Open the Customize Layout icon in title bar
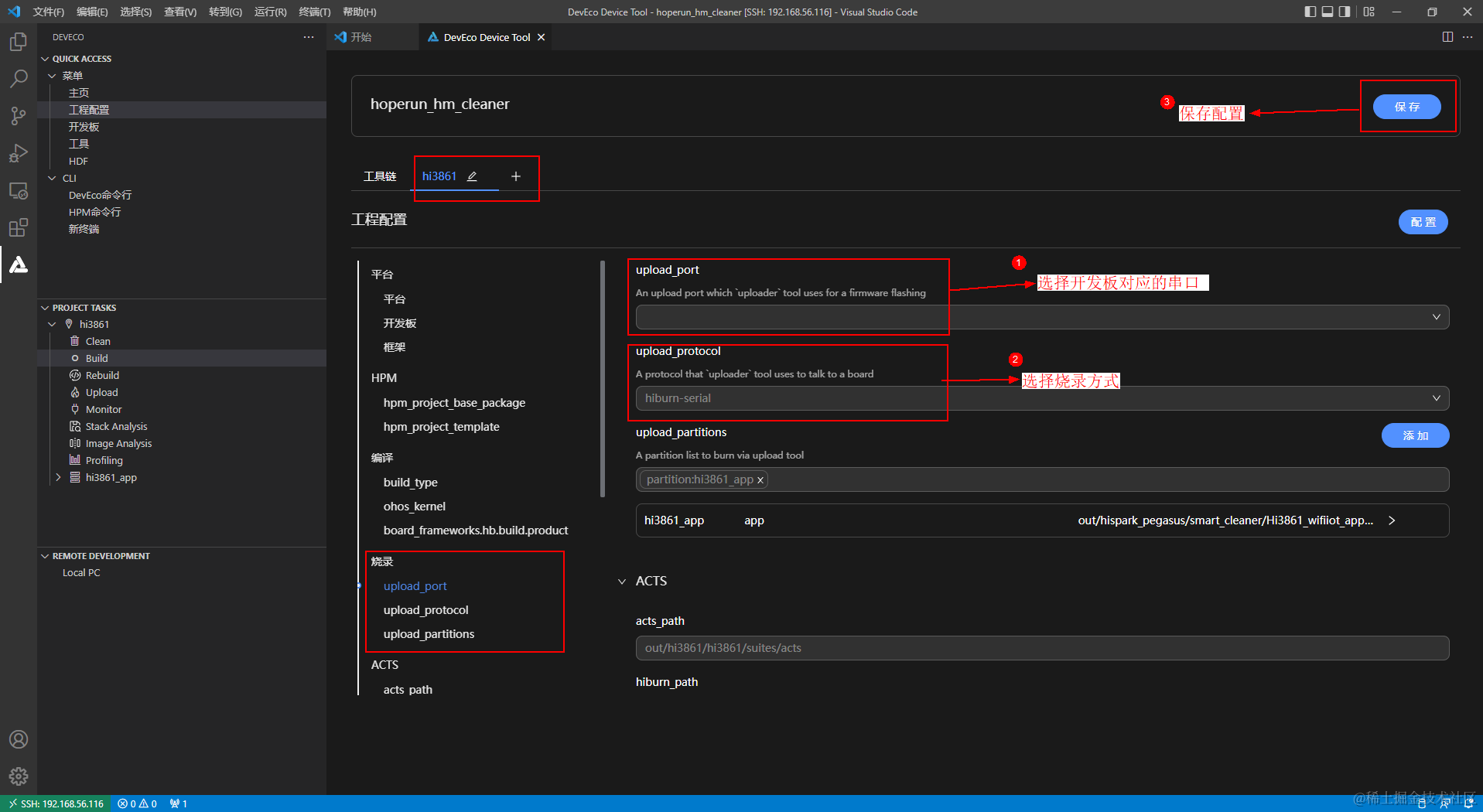Viewport: 1483px width, 812px height. [x=1369, y=12]
